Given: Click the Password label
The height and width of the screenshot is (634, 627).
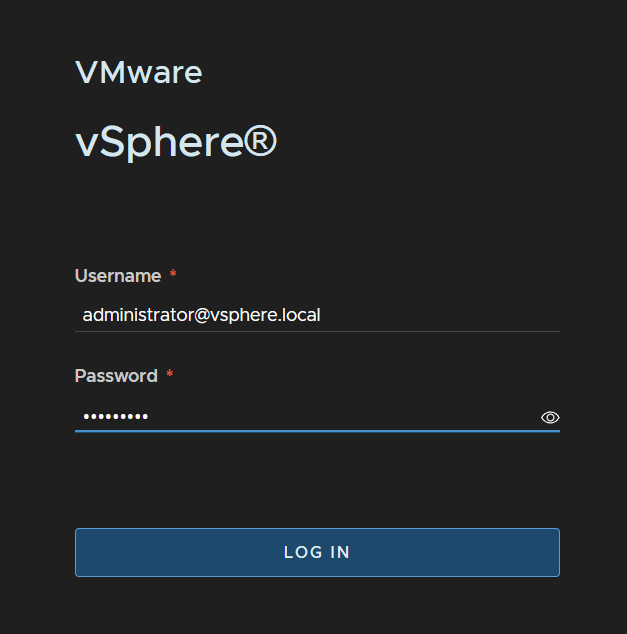Looking at the screenshot, I should pyautogui.click(x=116, y=376).
